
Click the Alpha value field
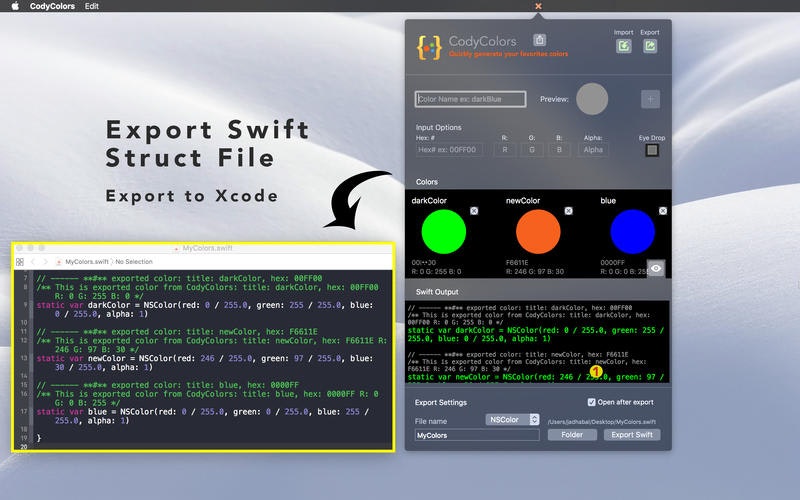click(593, 149)
